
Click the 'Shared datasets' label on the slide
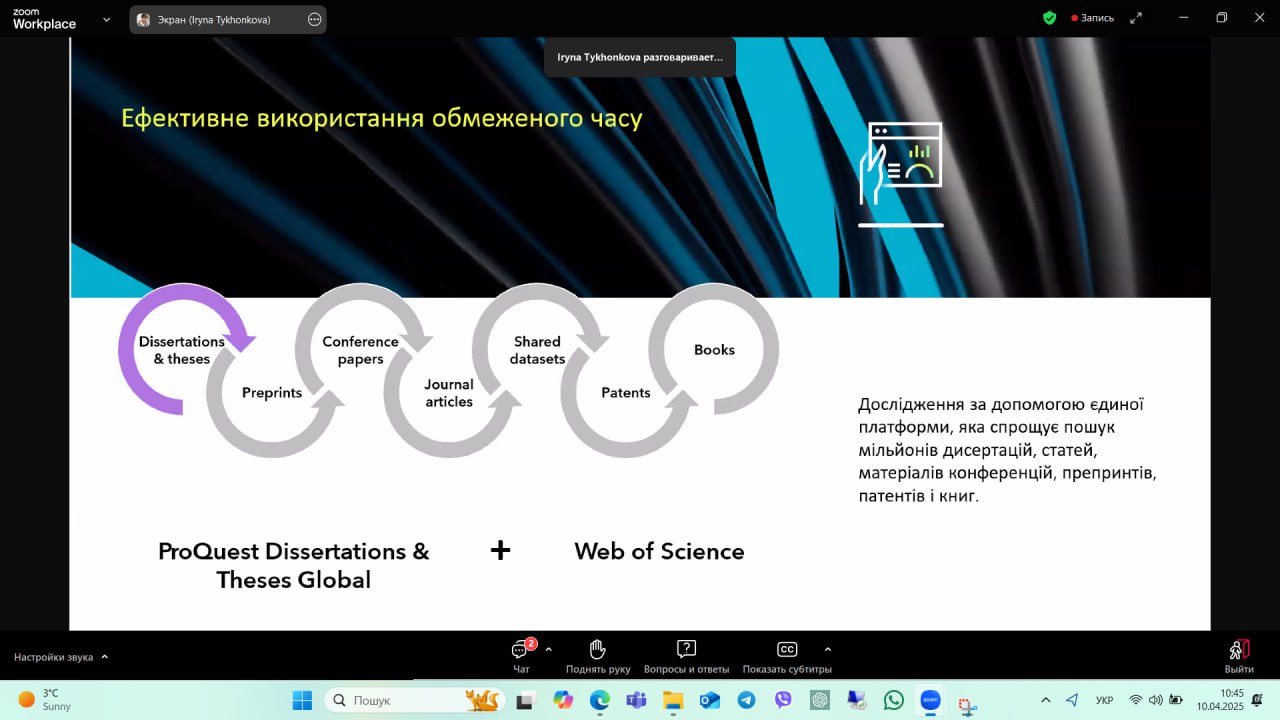click(537, 350)
